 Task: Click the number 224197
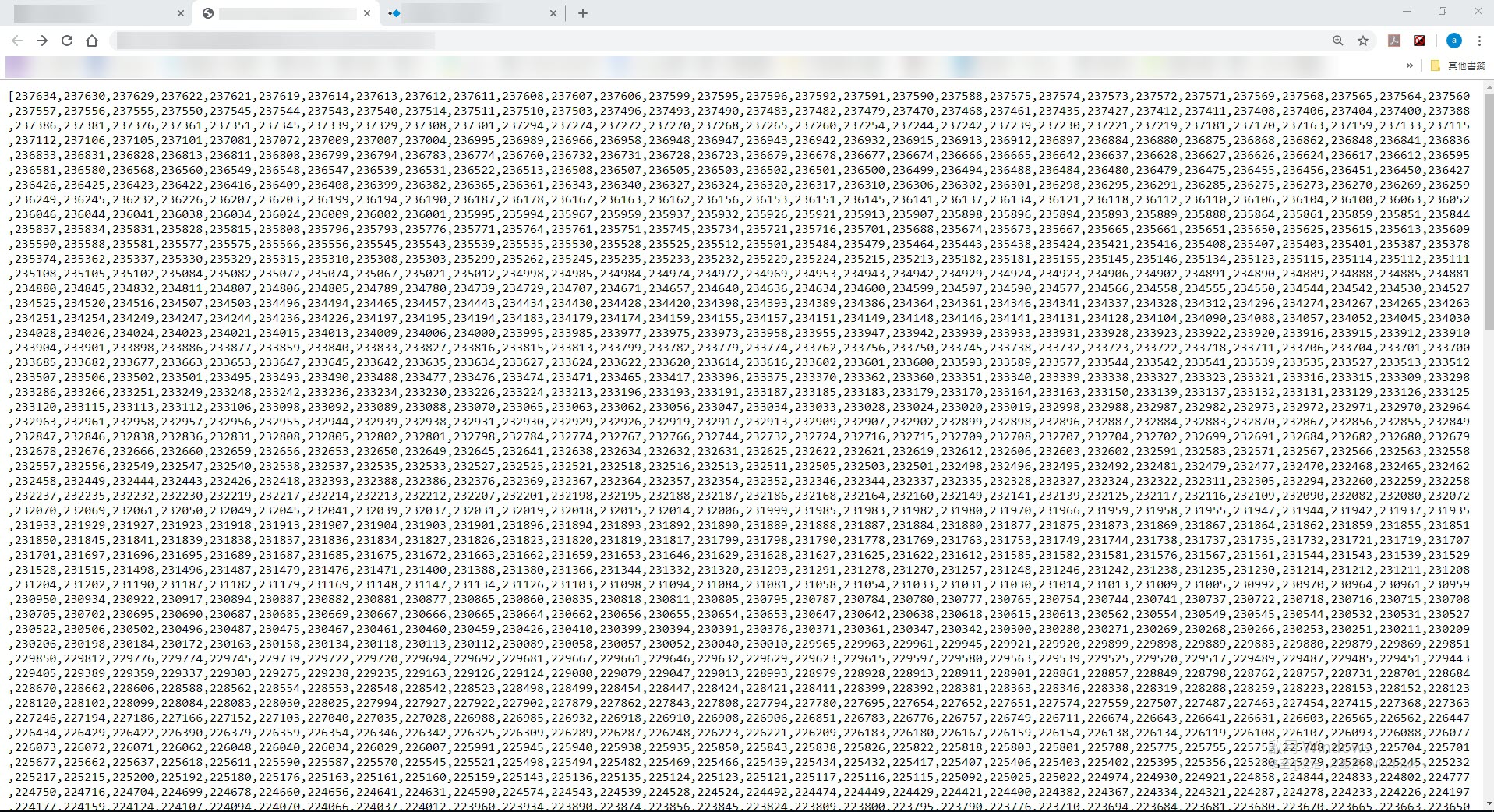pyautogui.click(x=1449, y=792)
